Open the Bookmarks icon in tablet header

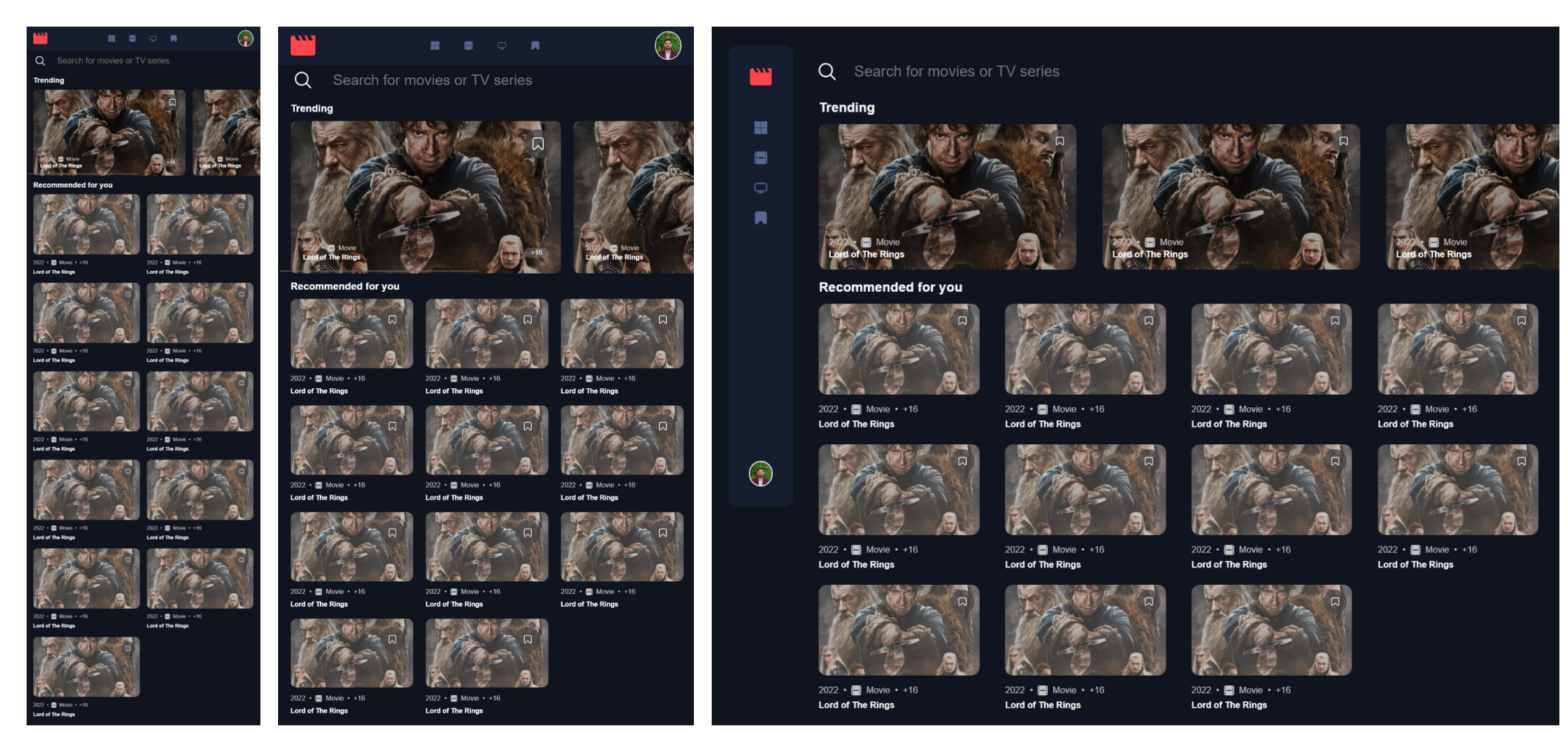tap(535, 45)
